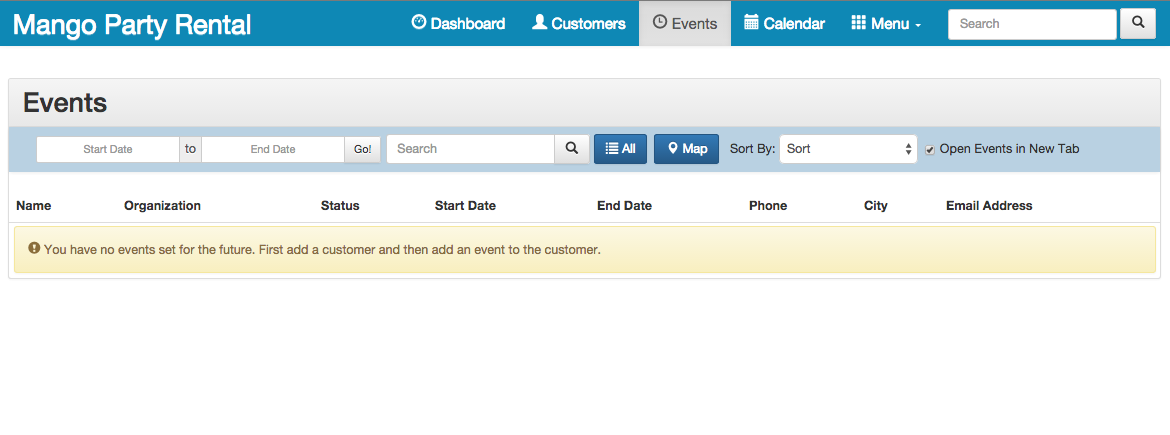Expand the Menu dropdown

[x=886, y=23]
